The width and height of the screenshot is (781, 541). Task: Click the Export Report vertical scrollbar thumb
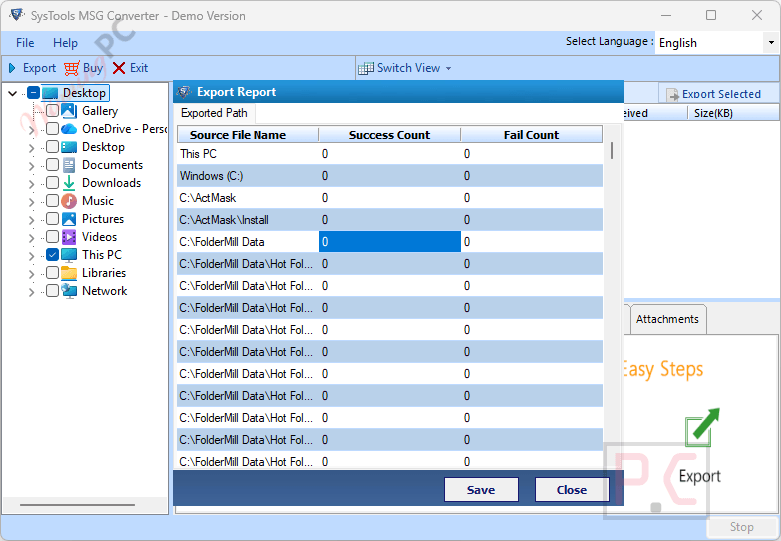pos(612,150)
